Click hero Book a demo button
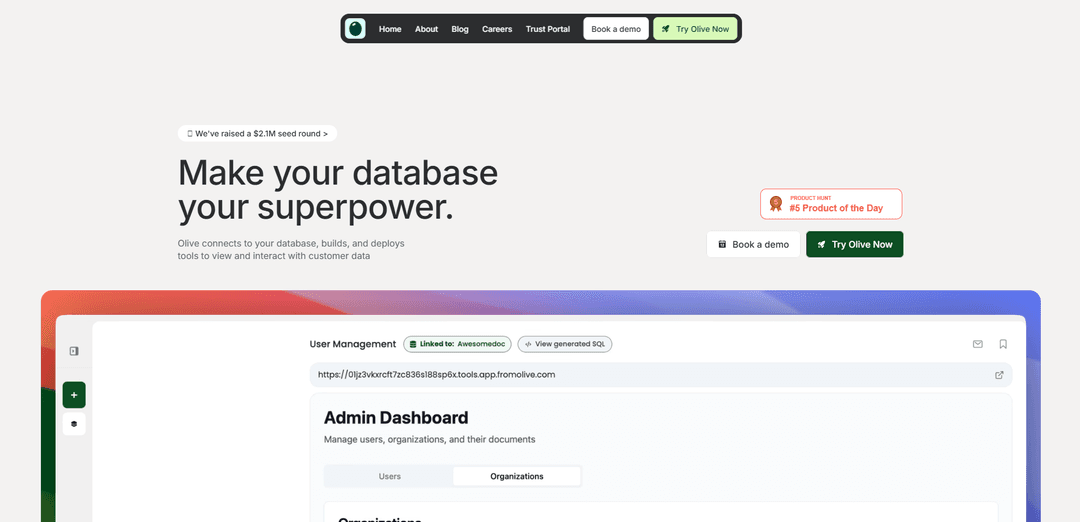 pos(753,244)
